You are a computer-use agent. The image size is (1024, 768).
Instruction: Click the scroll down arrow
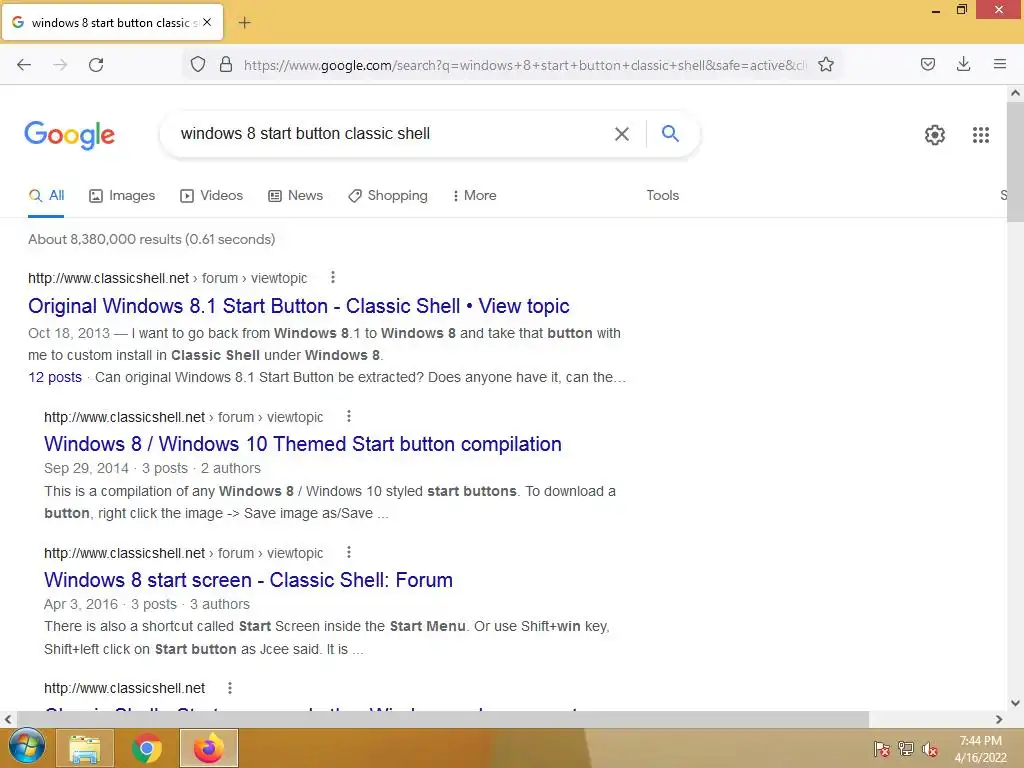coord(1015,703)
